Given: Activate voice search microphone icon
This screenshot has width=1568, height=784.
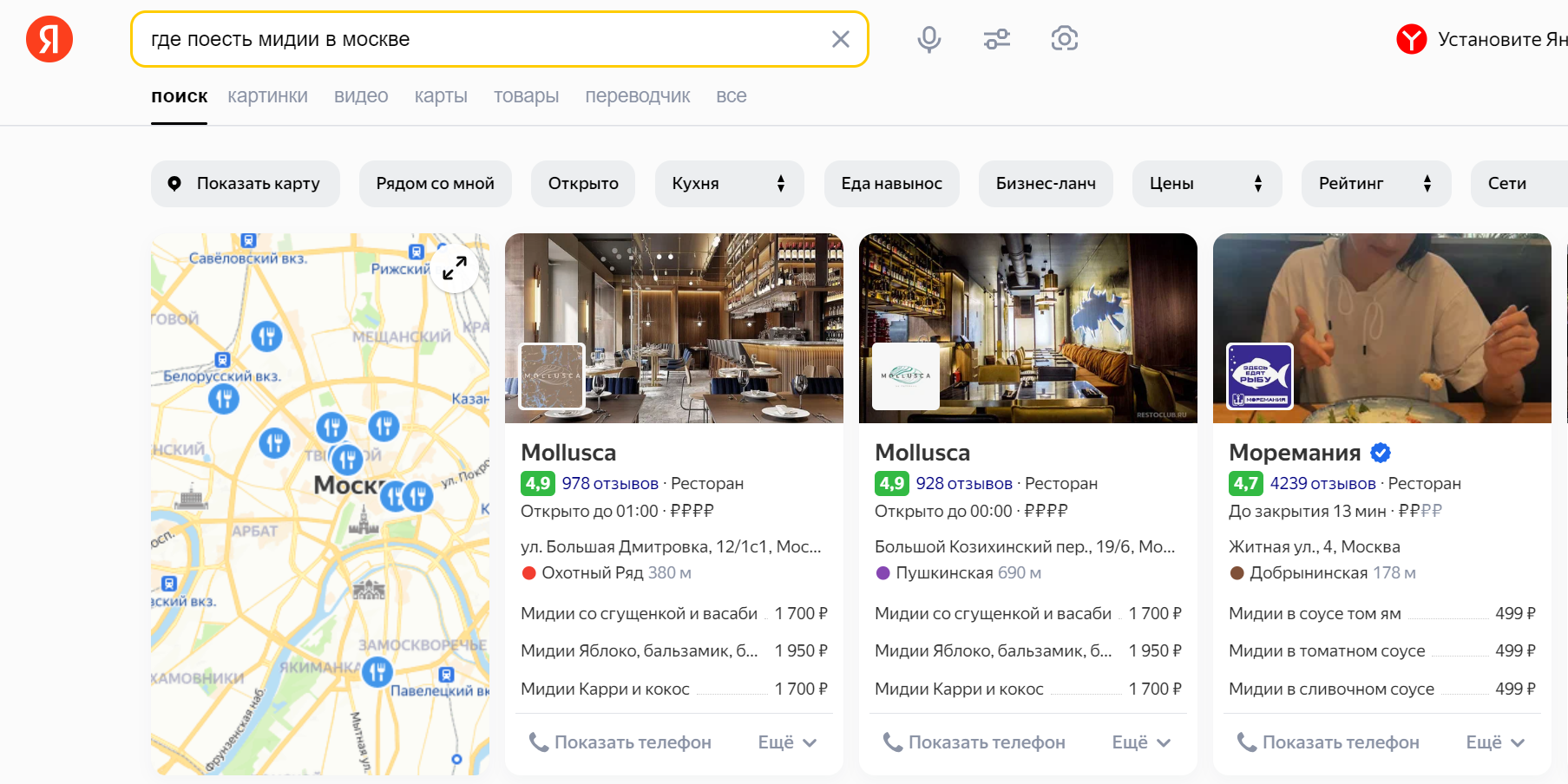Looking at the screenshot, I should point(928,39).
